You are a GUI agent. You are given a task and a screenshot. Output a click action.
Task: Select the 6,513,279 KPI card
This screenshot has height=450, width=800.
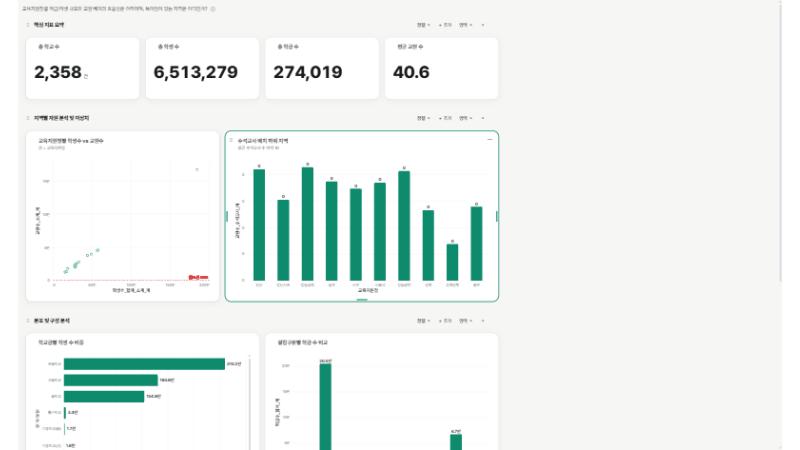point(203,68)
